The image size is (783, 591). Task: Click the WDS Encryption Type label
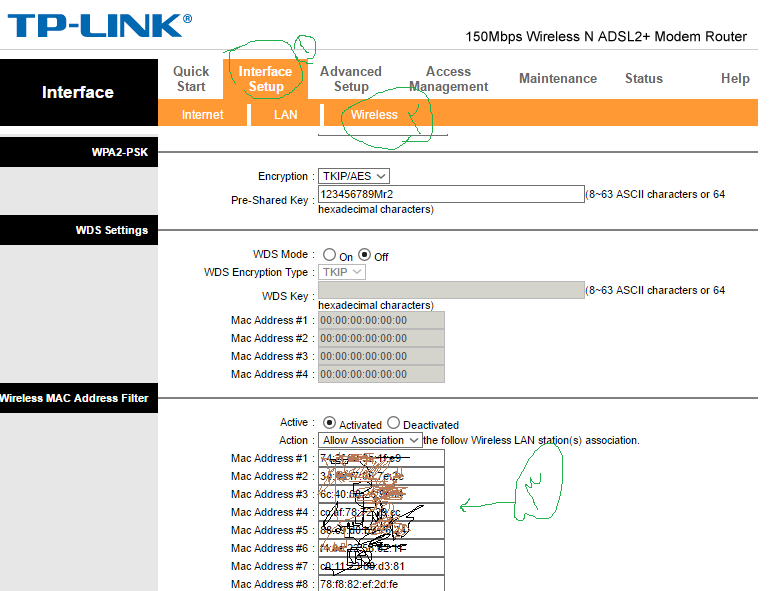coord(256,273)
